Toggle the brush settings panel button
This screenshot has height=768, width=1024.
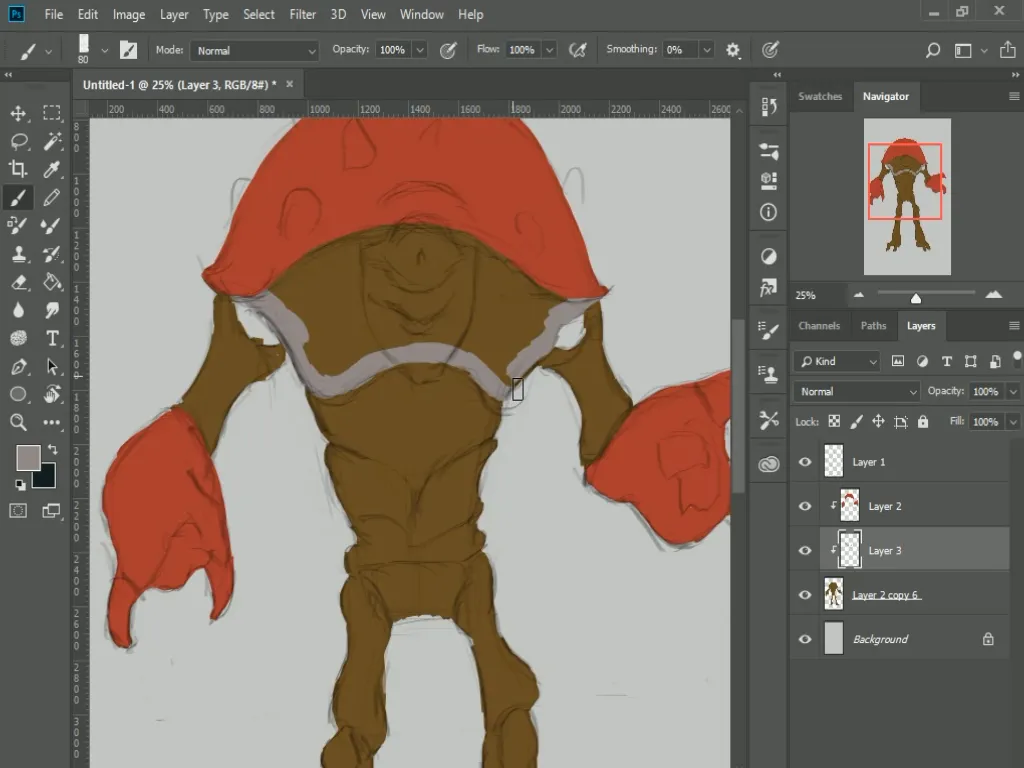(x=129, y=50)
